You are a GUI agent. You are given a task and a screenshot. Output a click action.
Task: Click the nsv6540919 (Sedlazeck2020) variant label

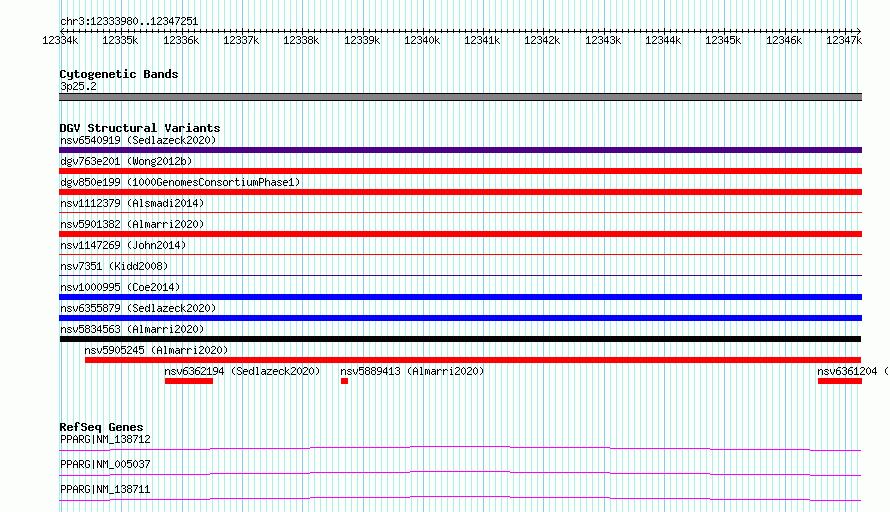coord(138,140)
